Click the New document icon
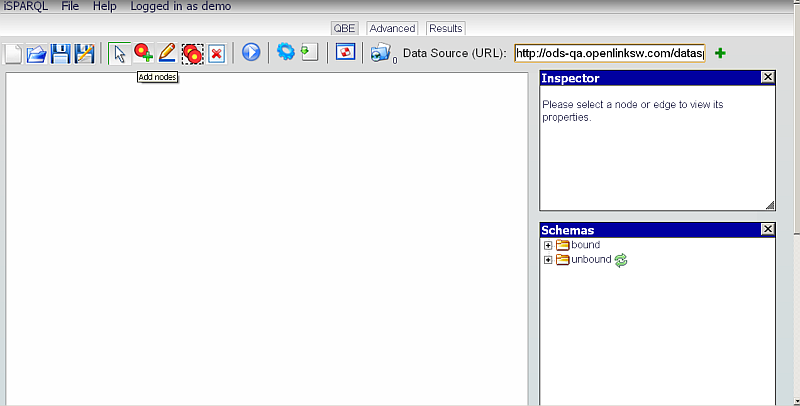Screen dimensions: 800x406 [x=13, y=54]
